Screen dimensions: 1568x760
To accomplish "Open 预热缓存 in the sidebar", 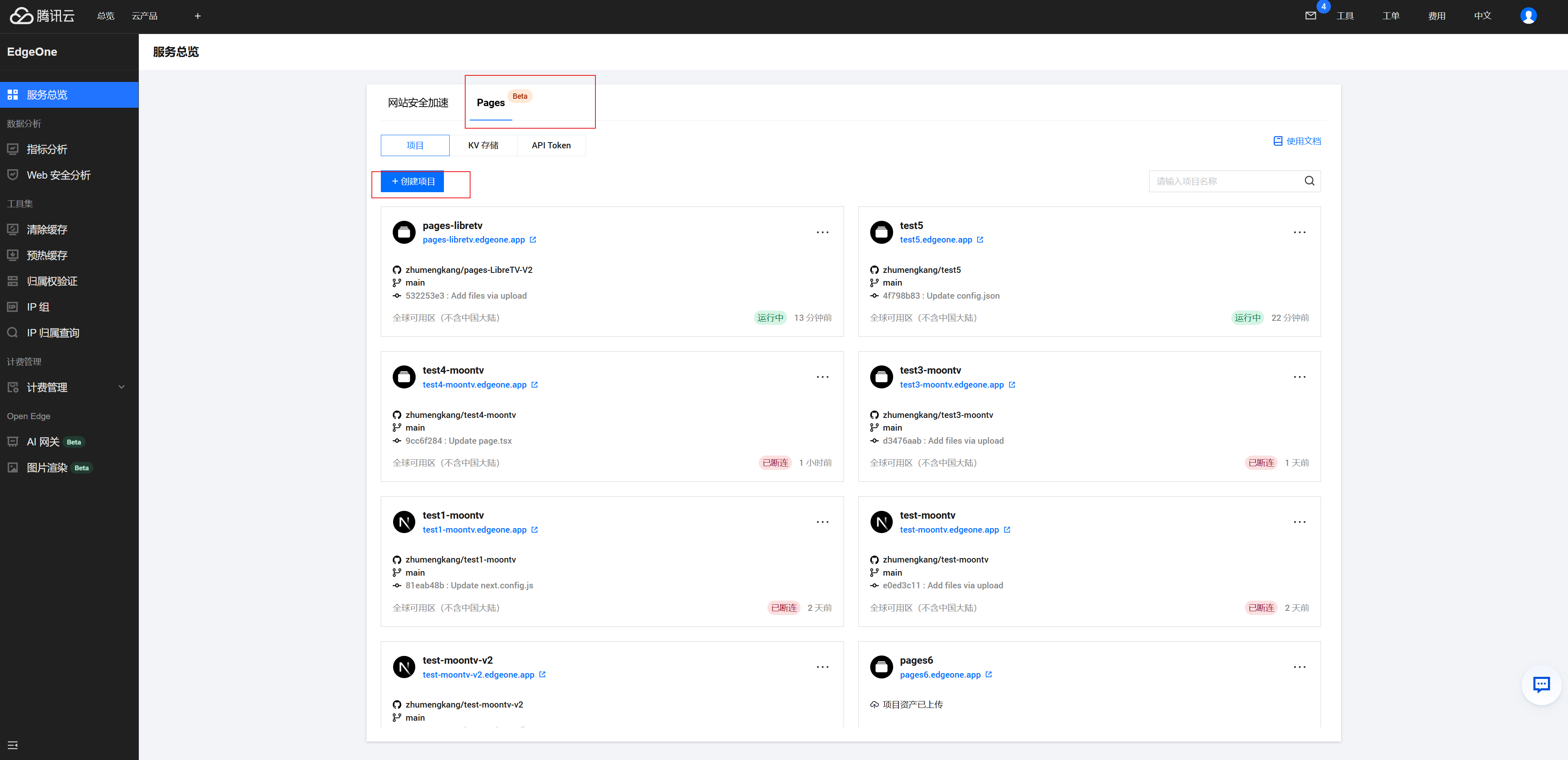I will pyautogui.click(x=69, y=256).
